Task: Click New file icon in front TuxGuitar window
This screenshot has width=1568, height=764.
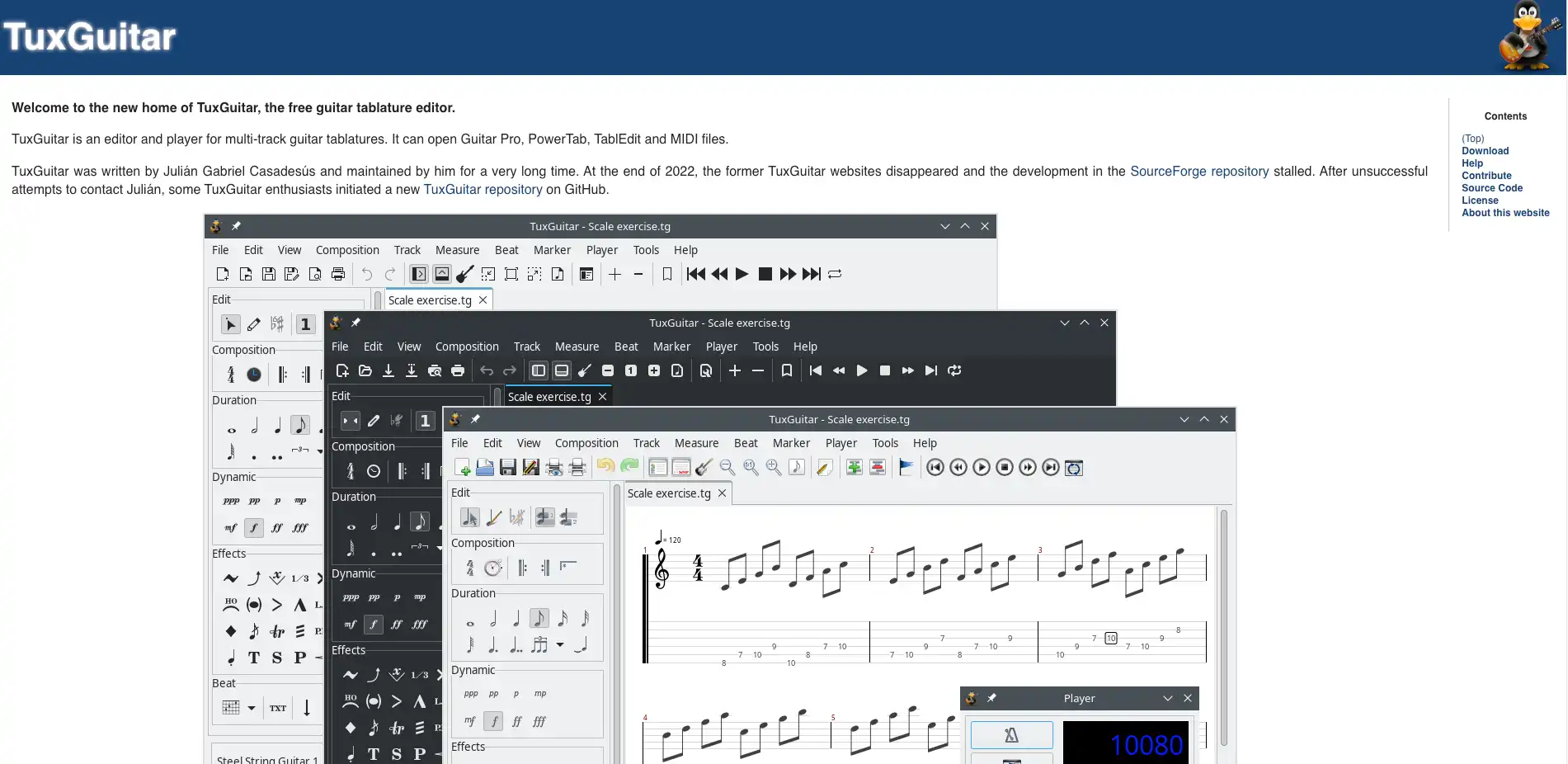Action: [462, 468]
